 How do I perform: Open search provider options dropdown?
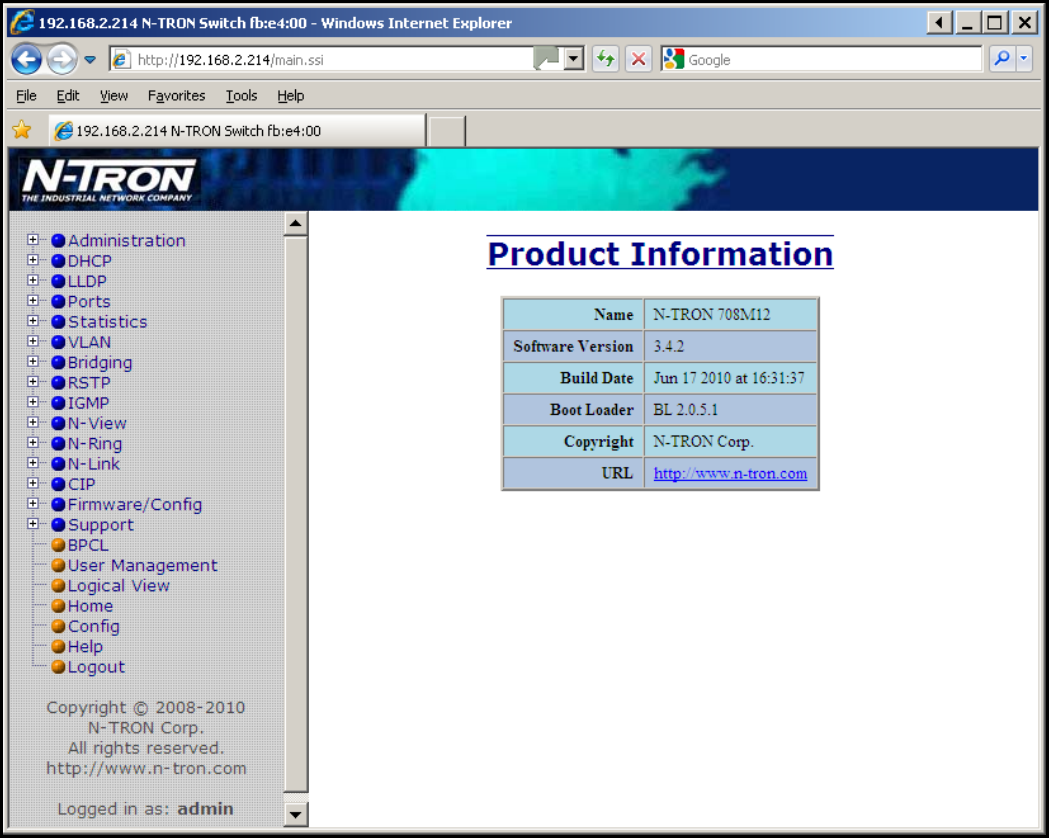[x=1024, y=59]
